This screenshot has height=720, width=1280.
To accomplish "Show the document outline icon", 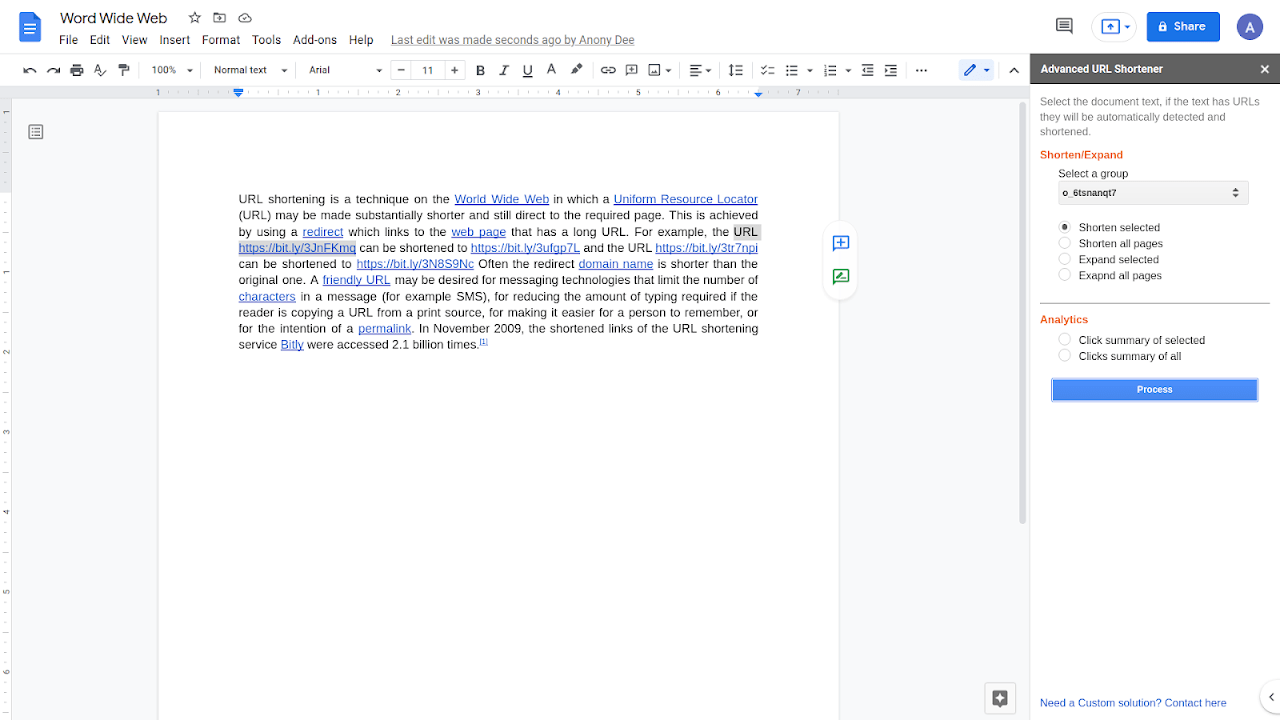I will coord(36,132).
